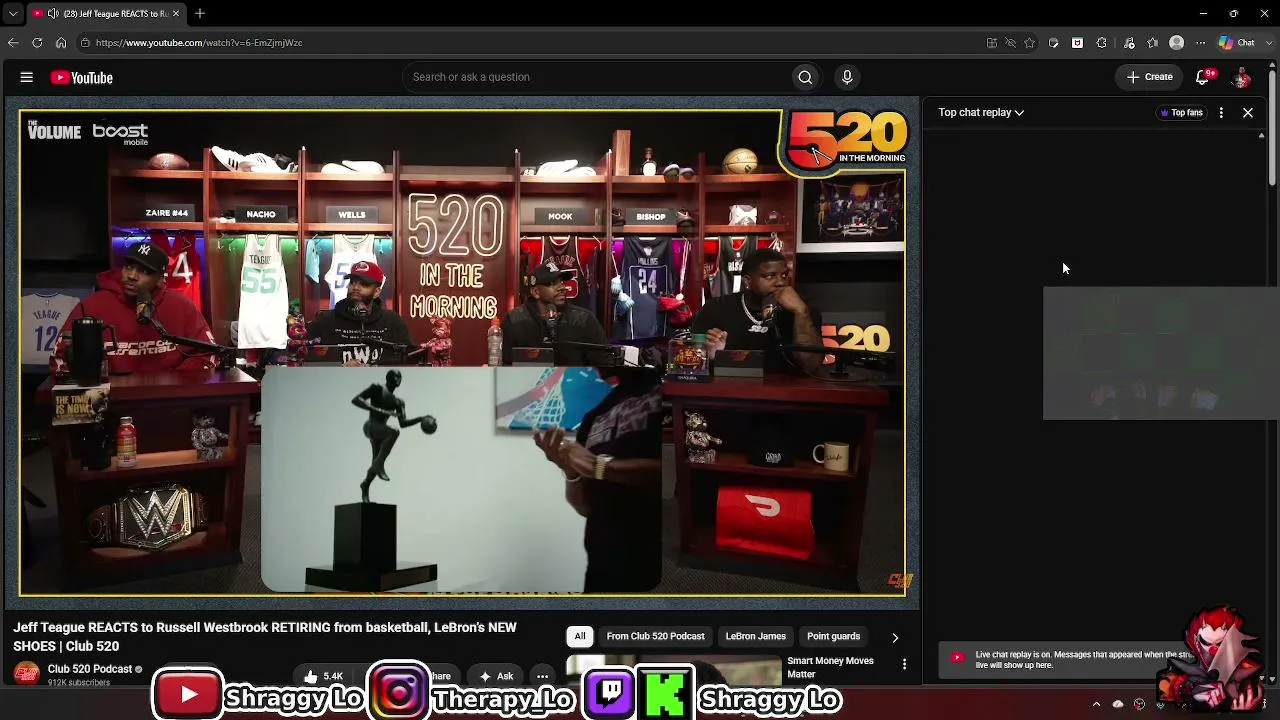
Task: Select the All filter chip
Action: click(x=580, y=636)
